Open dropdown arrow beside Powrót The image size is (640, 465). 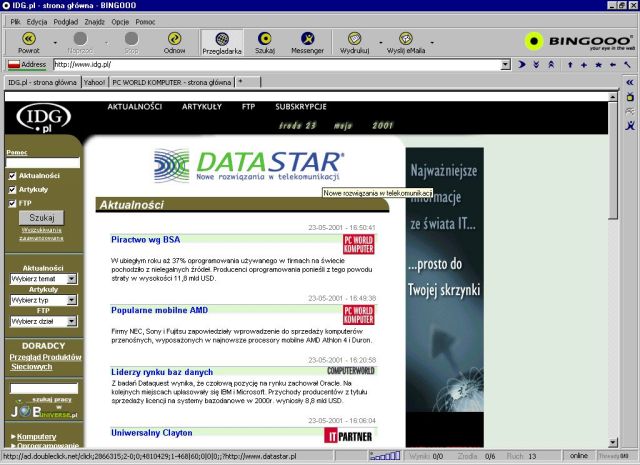(55, 42)
